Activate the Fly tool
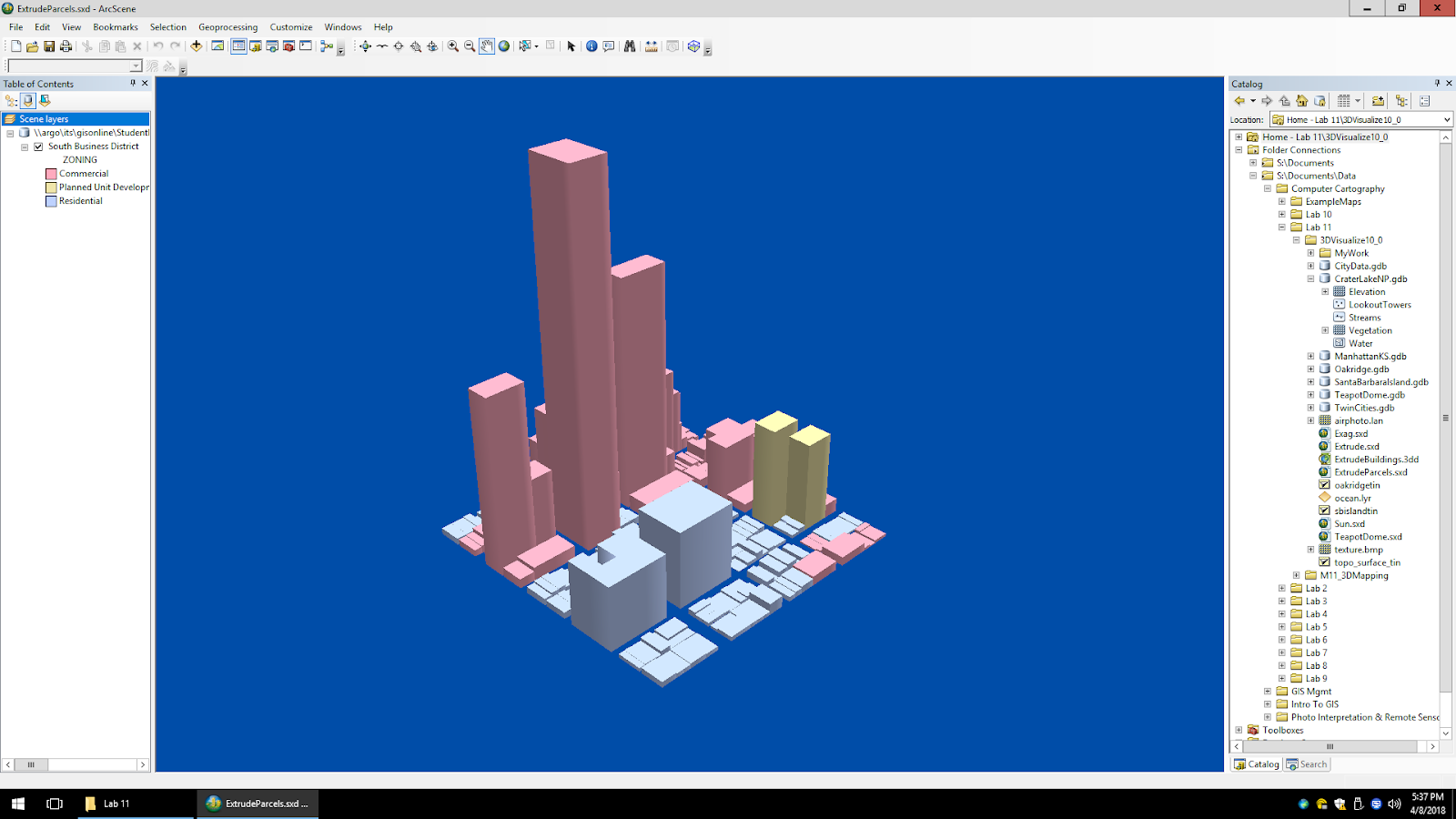This screenshot has width=1456, height=819. [x=380, y=45]
